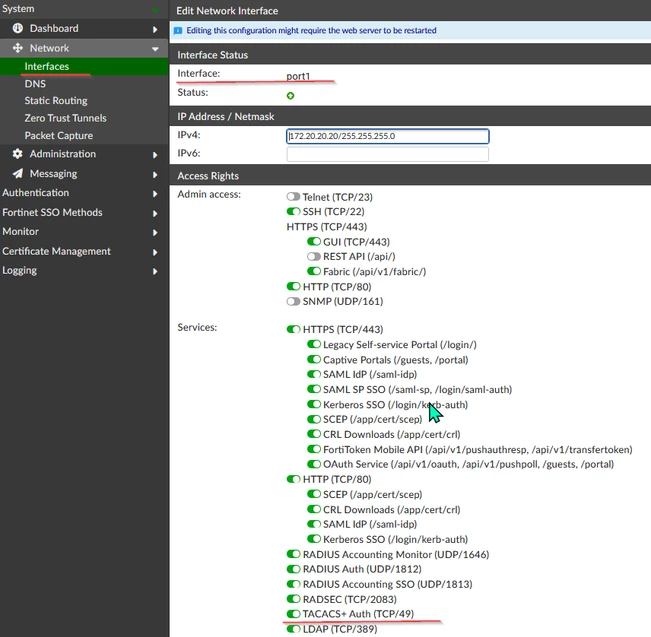This screenshot has width=651, height=637.
Task: Toggle SAML IdP under HTTPS services
Action: [x=314, y=374]
